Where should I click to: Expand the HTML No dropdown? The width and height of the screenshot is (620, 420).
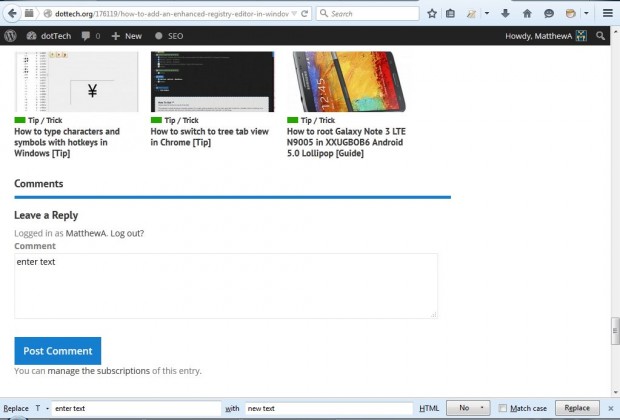(468, 408)
